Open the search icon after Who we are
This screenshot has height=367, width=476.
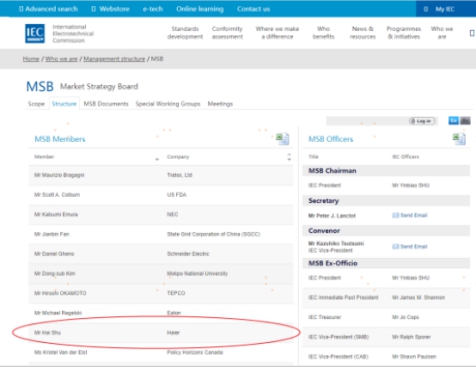(x=472, y=33)
